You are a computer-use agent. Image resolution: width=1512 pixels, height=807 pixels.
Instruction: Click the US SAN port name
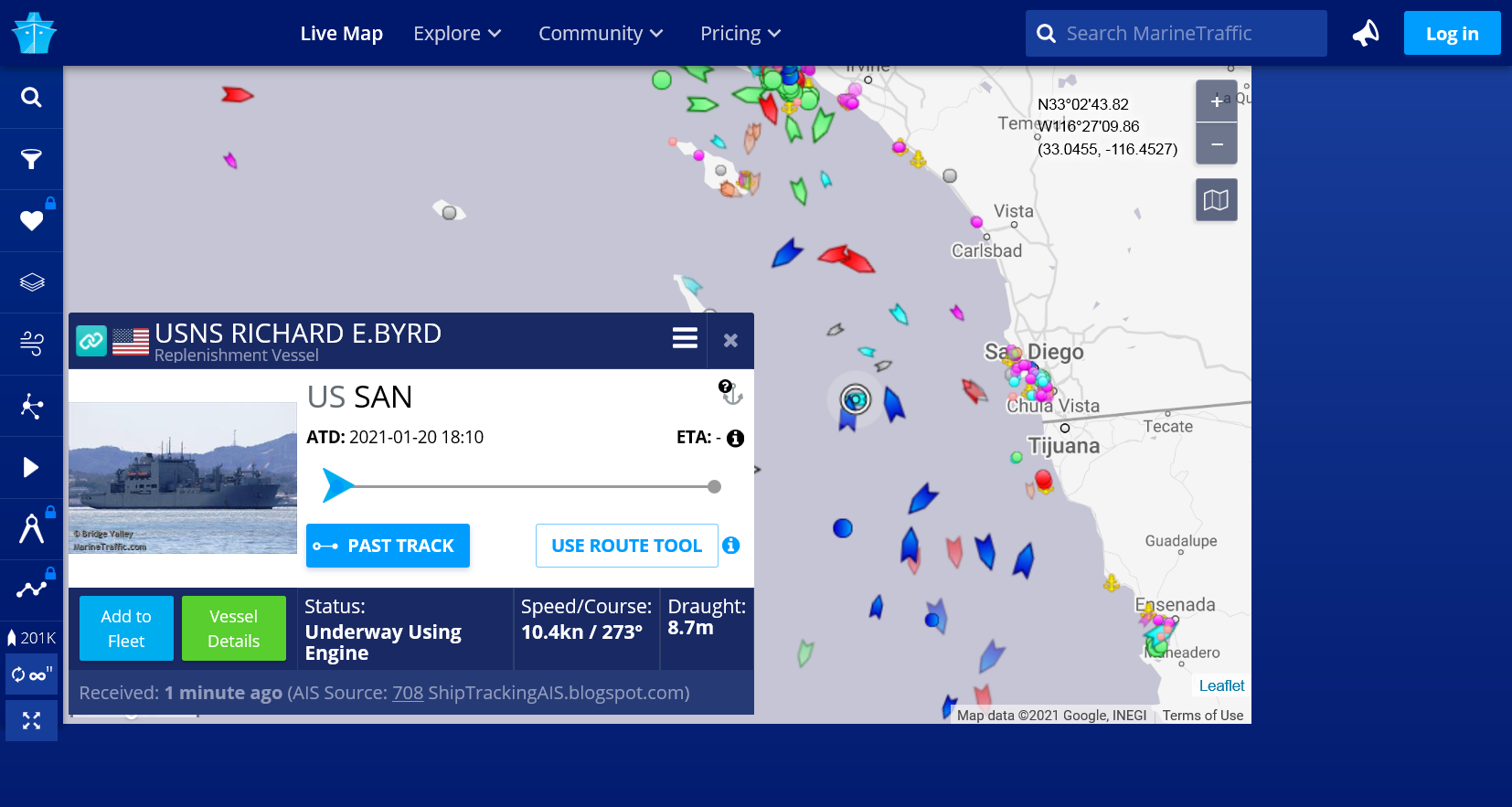(x=360, y=397)
